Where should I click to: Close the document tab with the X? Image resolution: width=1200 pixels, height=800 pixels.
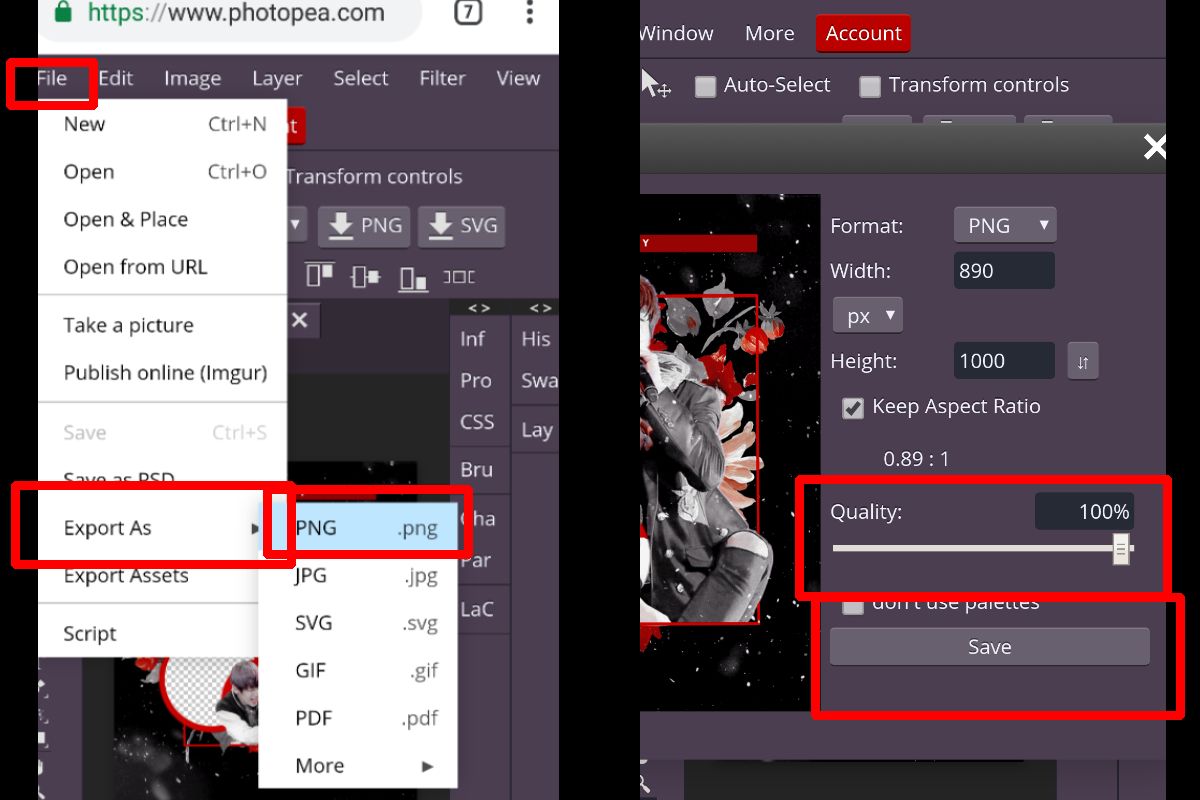(299, 321)
